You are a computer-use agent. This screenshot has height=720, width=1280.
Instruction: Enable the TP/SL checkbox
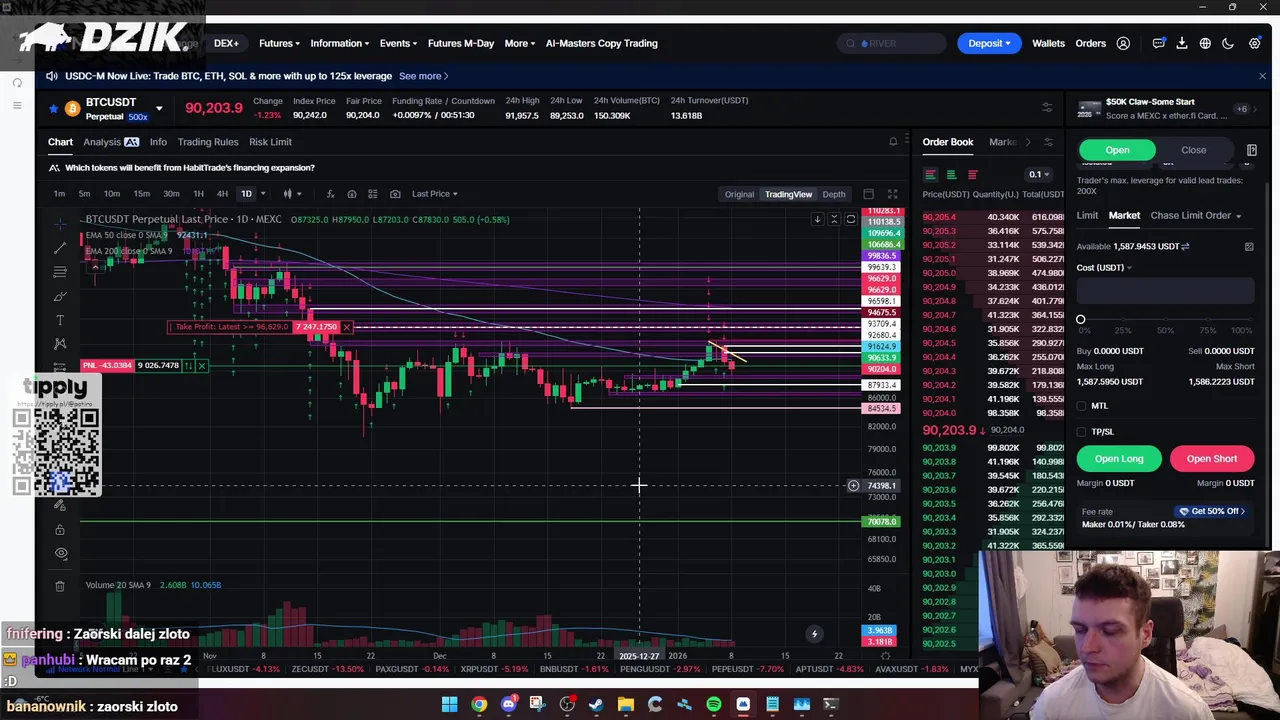pyautogui.click(x=1081, y=432)
